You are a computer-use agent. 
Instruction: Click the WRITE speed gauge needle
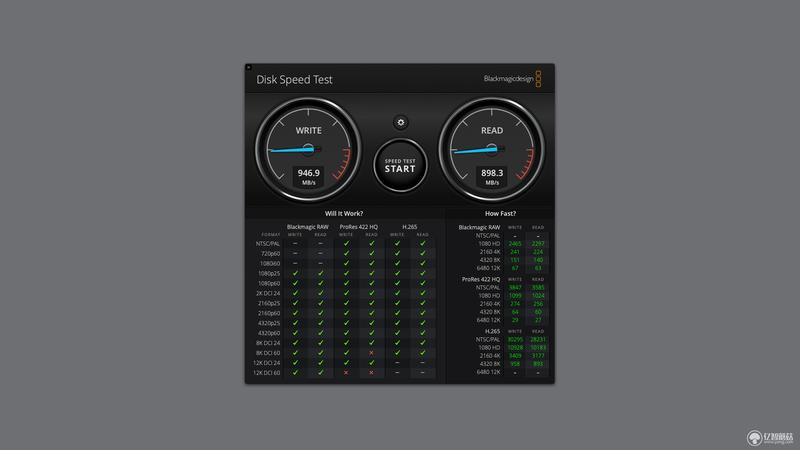coord(292,150)
